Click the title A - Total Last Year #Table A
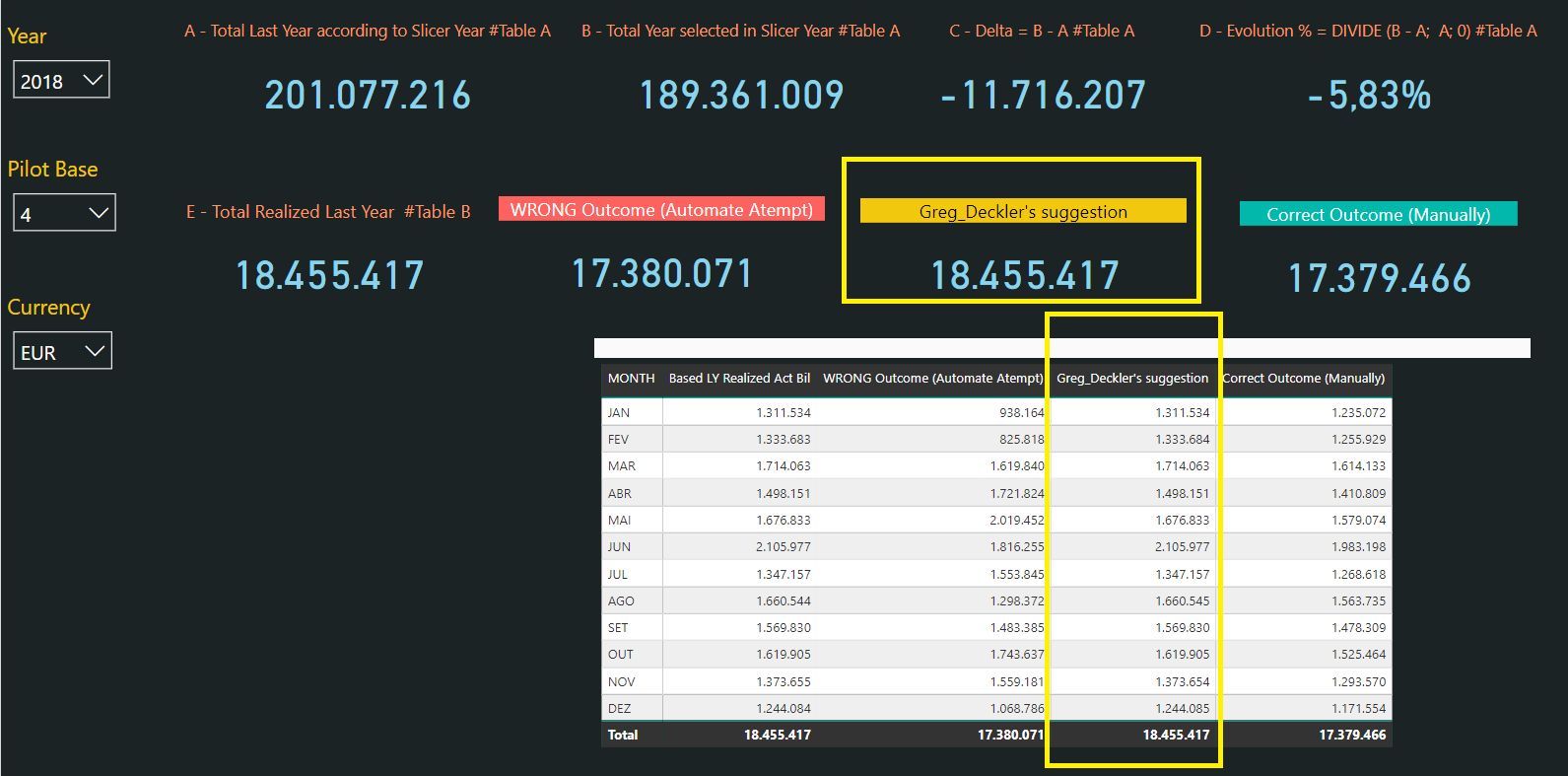1568x776 pixels. click(368, 31)
